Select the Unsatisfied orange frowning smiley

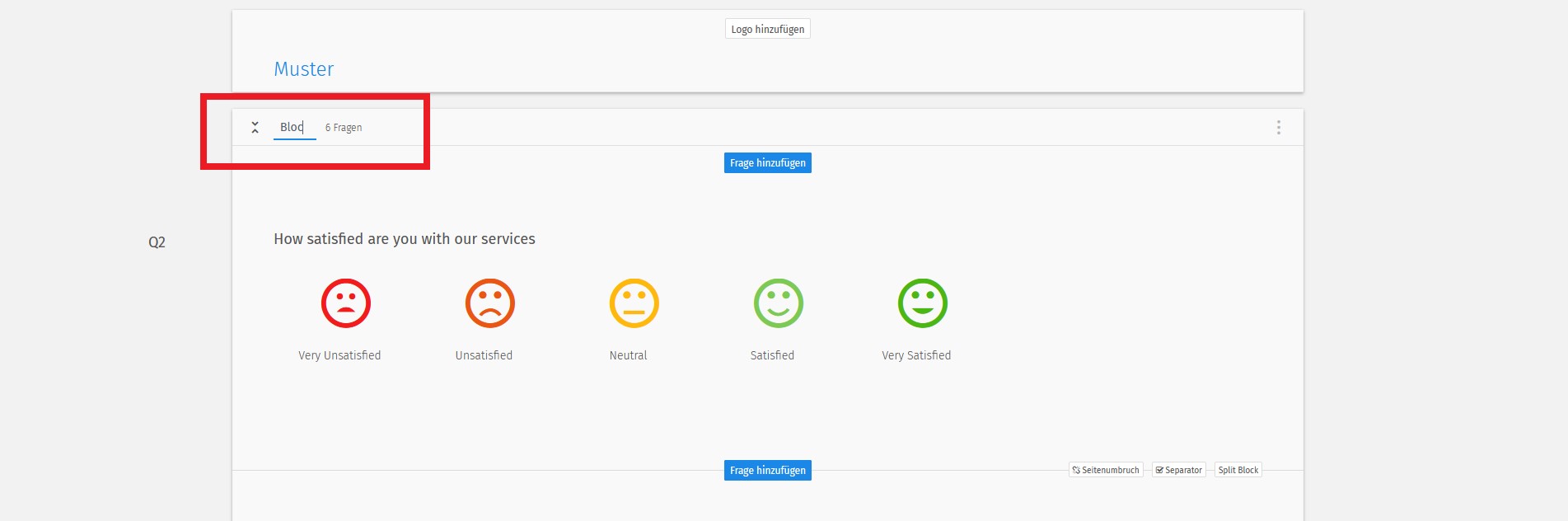click(490, 303)
